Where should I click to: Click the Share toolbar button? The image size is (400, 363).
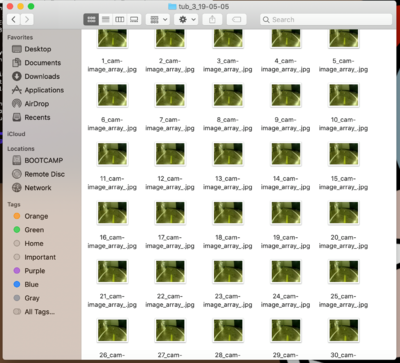(212, 20)
